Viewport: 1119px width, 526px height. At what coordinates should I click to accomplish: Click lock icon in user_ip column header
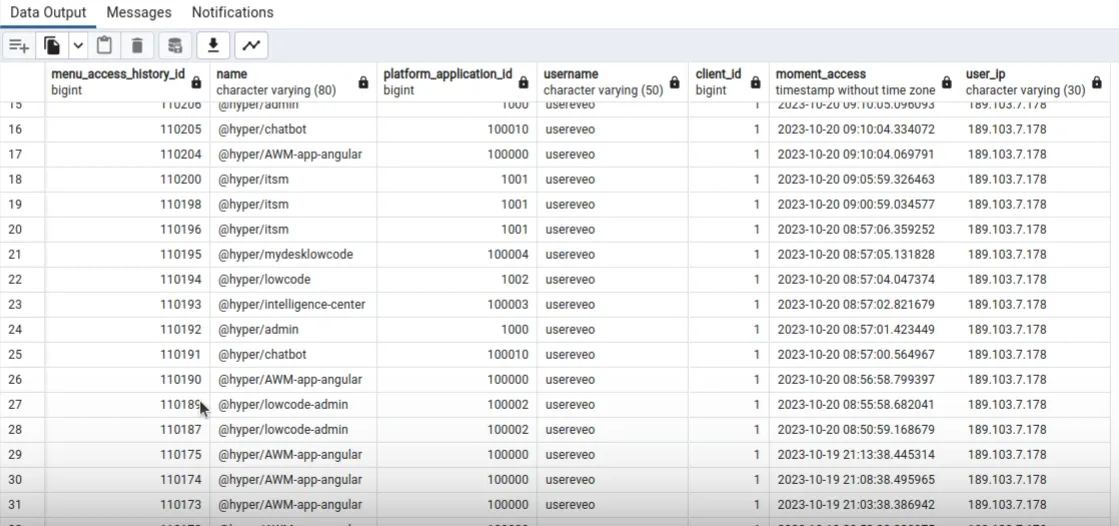pyautogui.click(x=1098, y=83)
